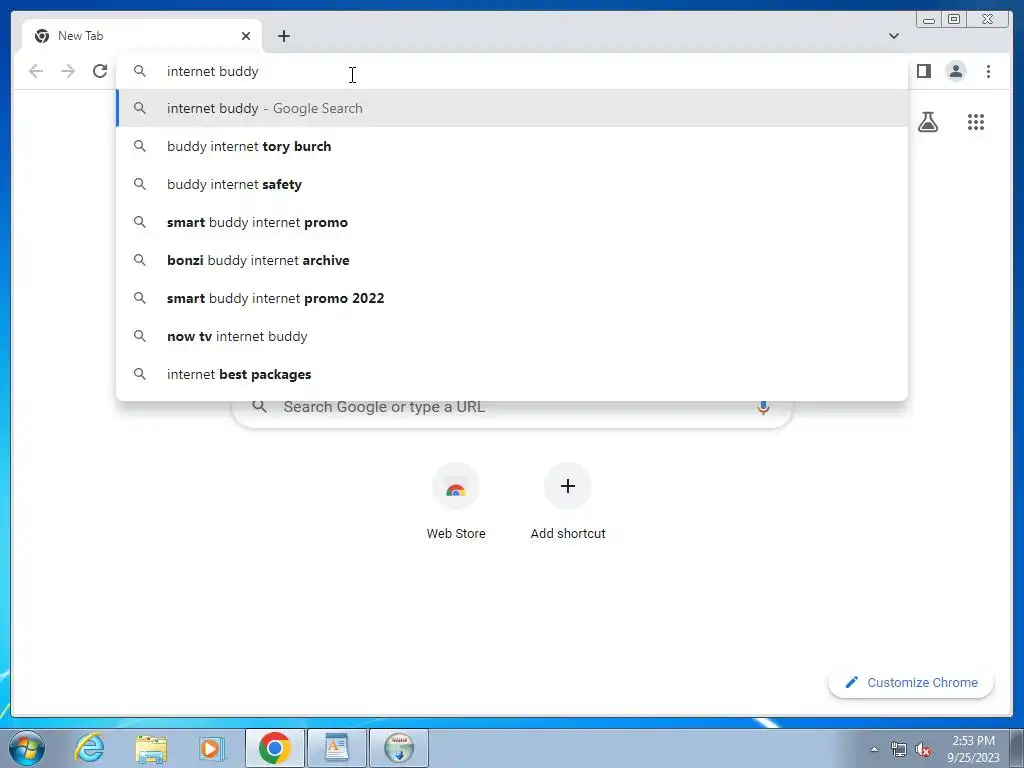Open File Explorer from taskbar
1024x768 pixels.
(151, 748)
